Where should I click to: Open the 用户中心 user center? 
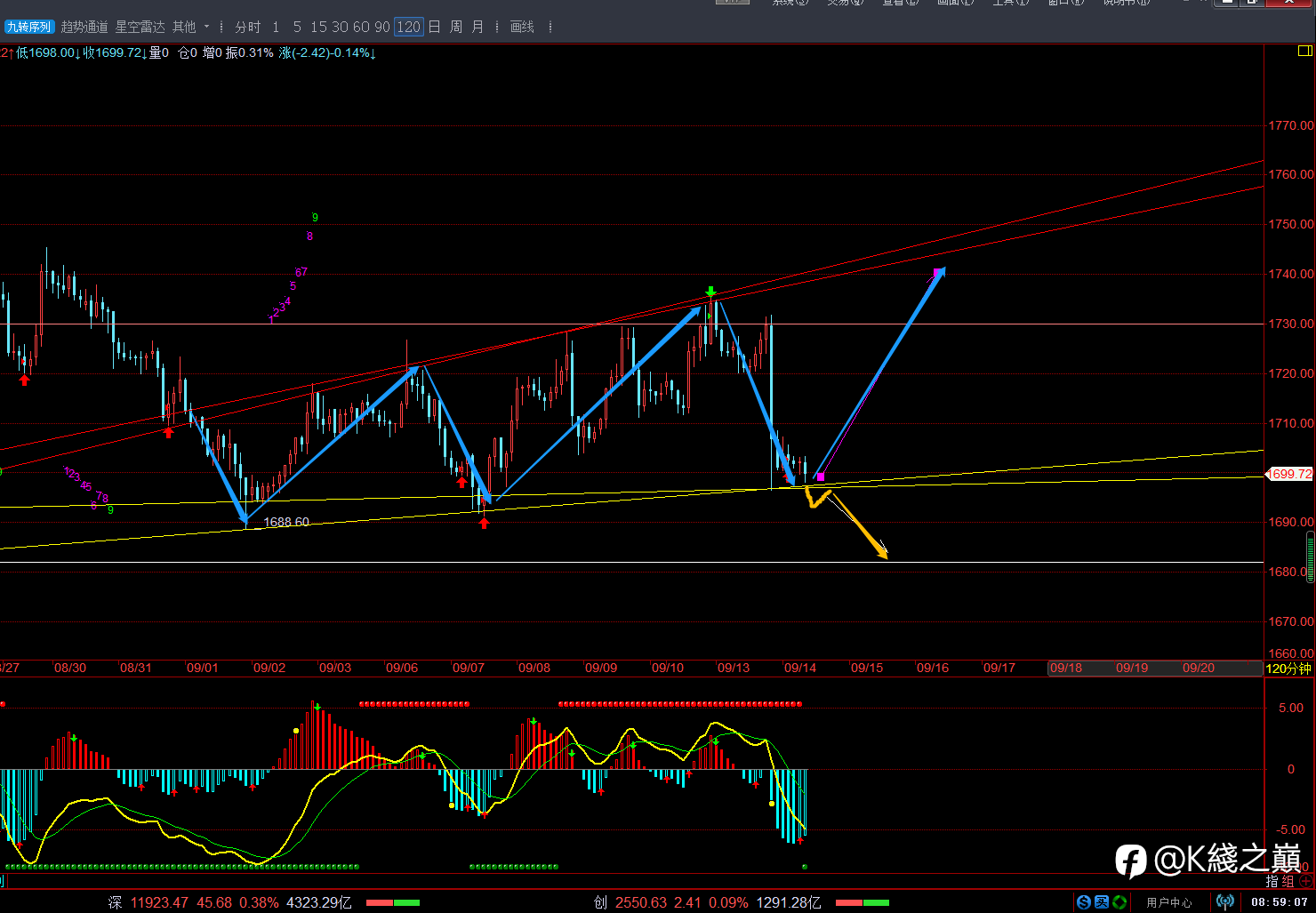(1168, 902)
